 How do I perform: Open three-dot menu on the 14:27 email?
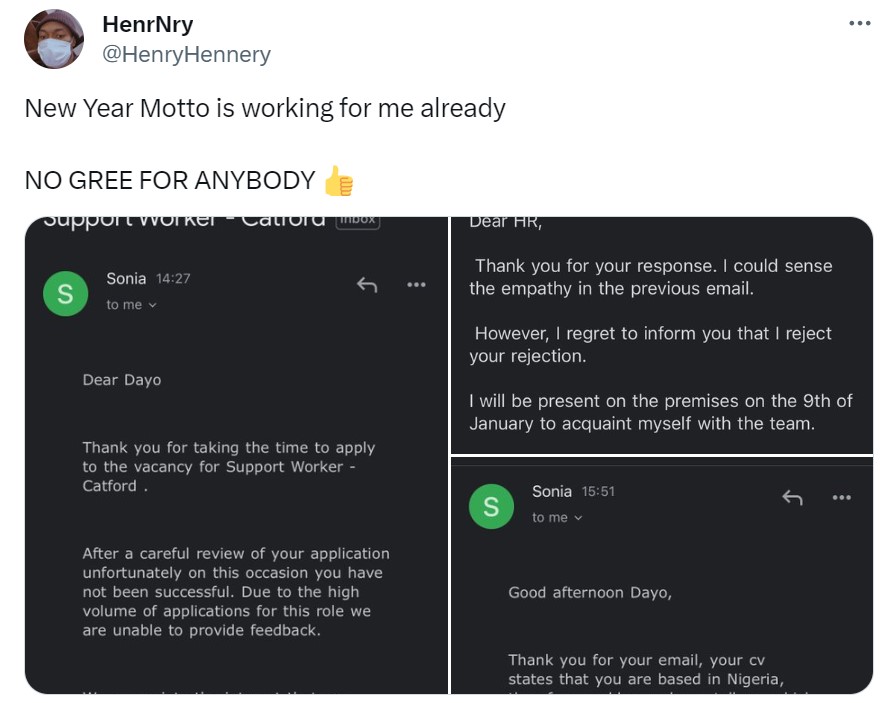pos(416,285)
